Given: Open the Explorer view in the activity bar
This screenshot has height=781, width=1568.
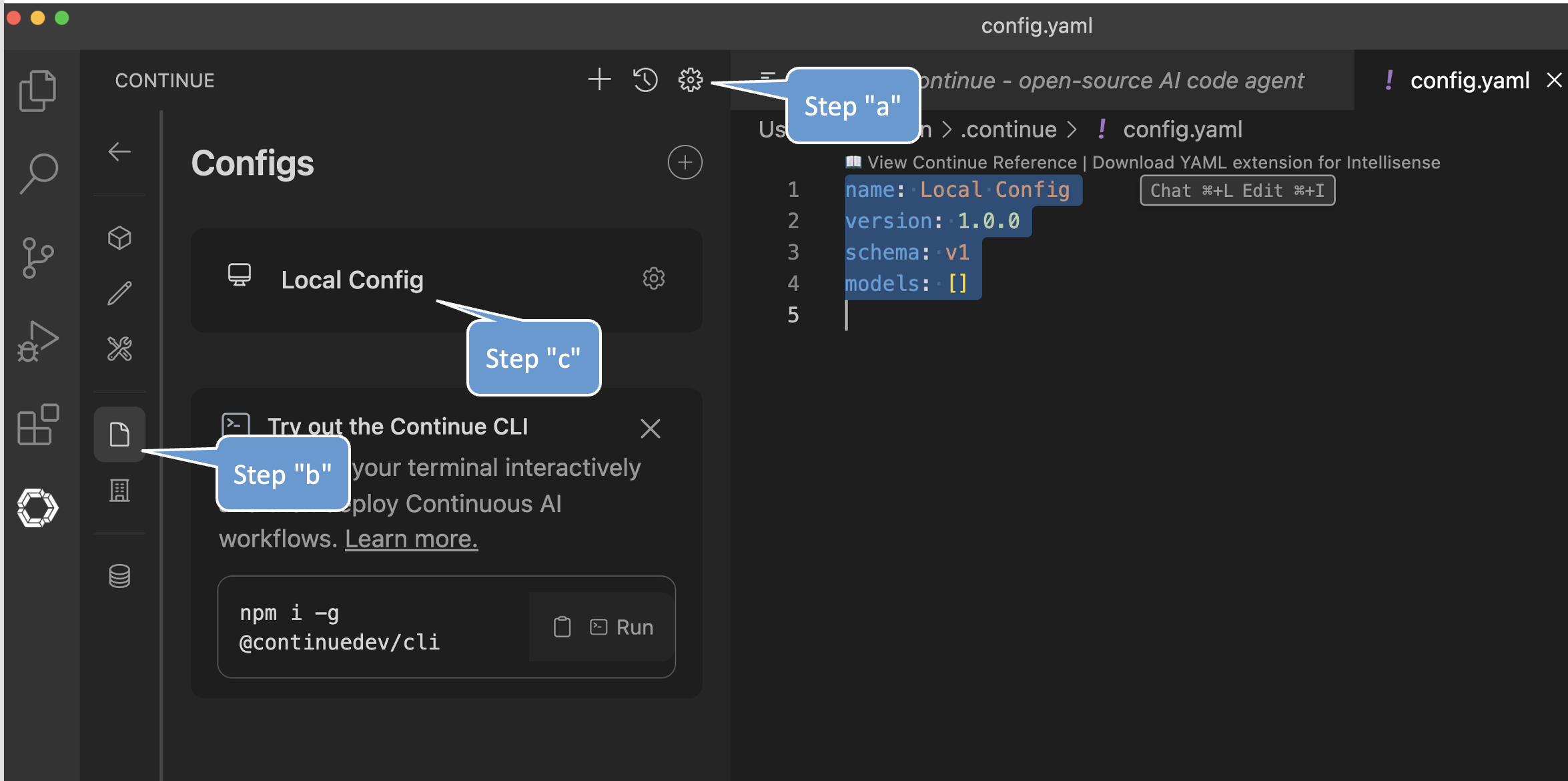Looking at the screenshot, I should click(x=37, y=90).
